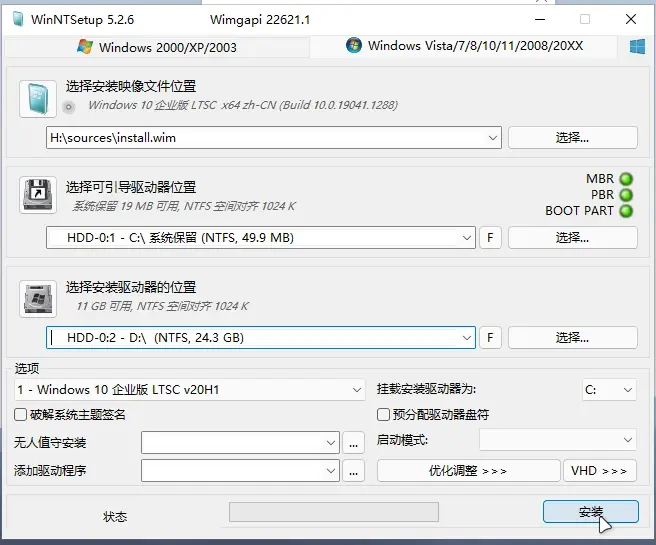Enable 预分配驱动器盘符 checkbox
The image size is (656, 545).
click(x=383, y=415)
